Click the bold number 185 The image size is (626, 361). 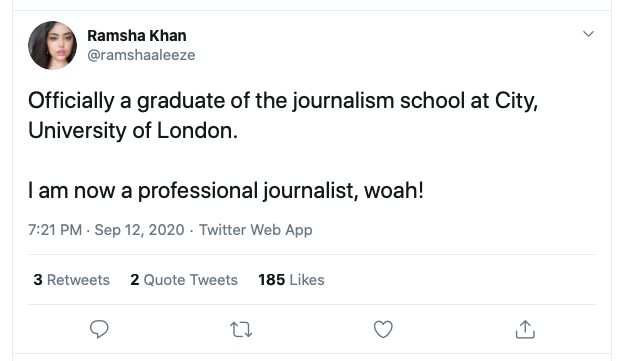coord(271,280)
